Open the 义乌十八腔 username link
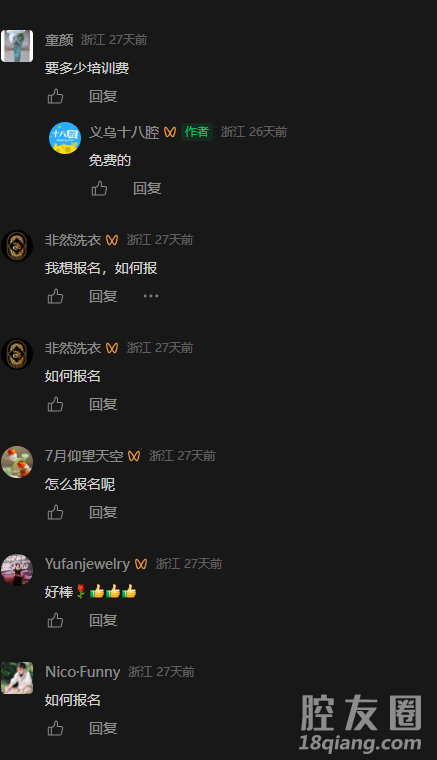This screenshot has height=760, width=437. [124, 132]
